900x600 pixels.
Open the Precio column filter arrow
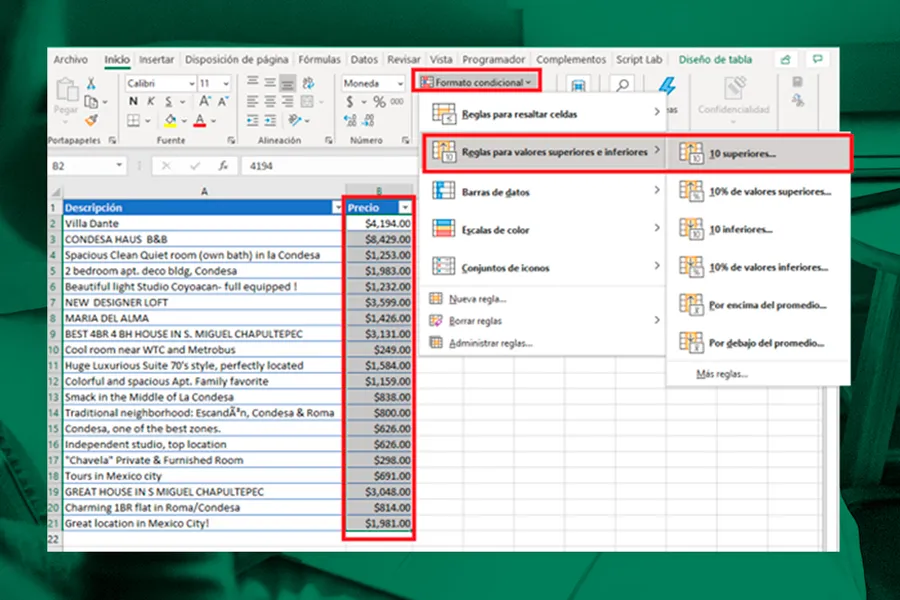click(405, 208)
